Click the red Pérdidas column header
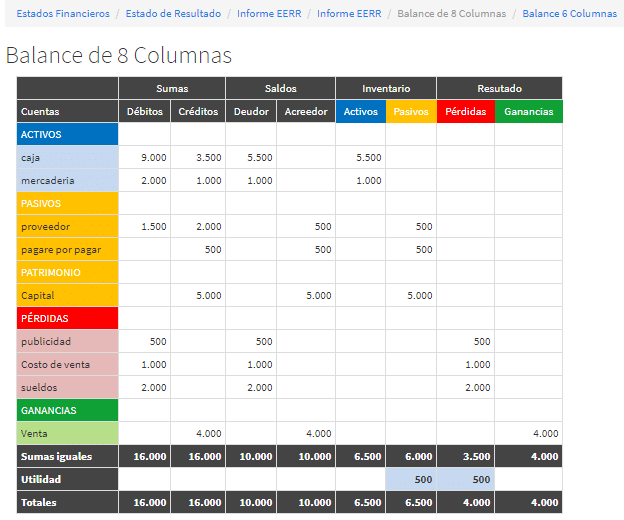This screenshot has height=520, width=624. 465,112
